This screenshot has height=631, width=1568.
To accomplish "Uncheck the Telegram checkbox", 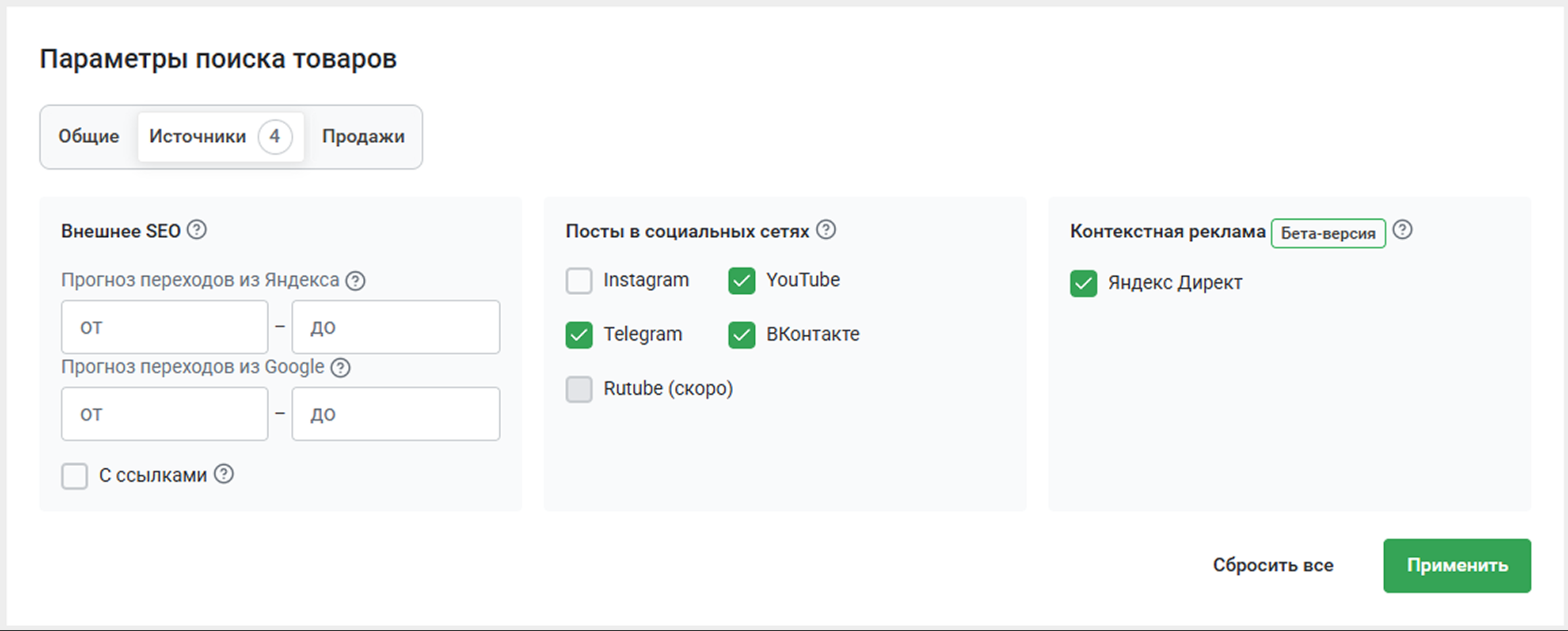I will coord(579,334).
